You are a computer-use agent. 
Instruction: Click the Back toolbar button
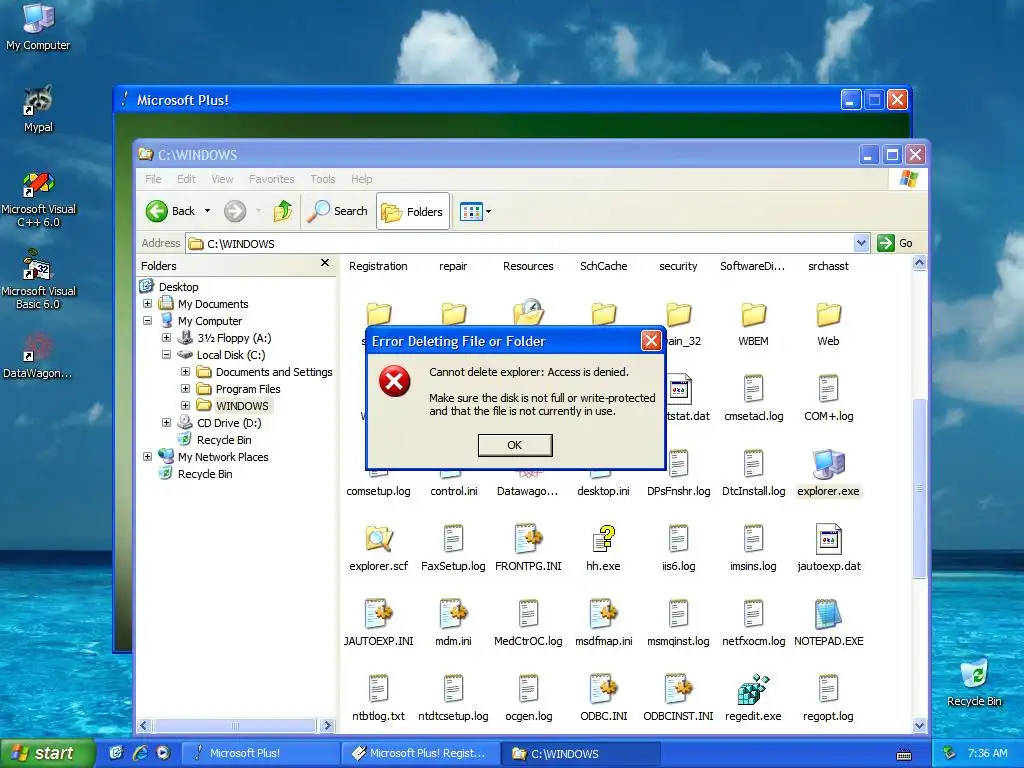tap(170, 211)
